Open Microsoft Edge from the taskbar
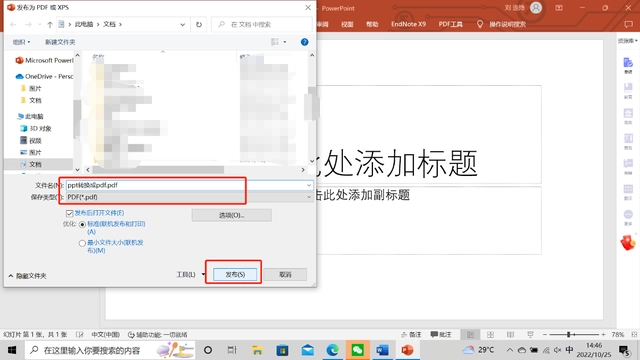640x360 pixels. (x=333, y=350)
